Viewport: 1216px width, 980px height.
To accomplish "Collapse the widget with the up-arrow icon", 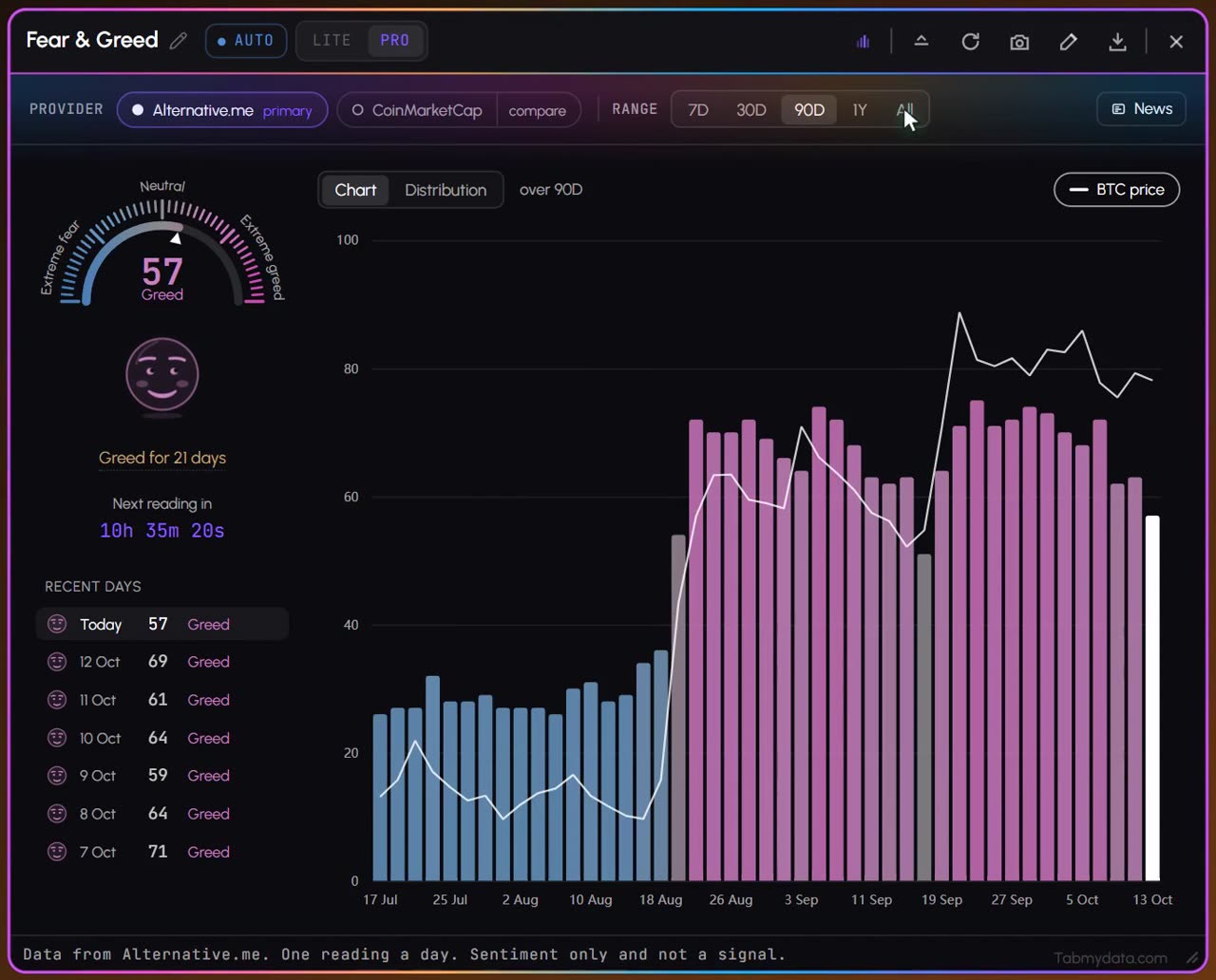I will (921, 41).
